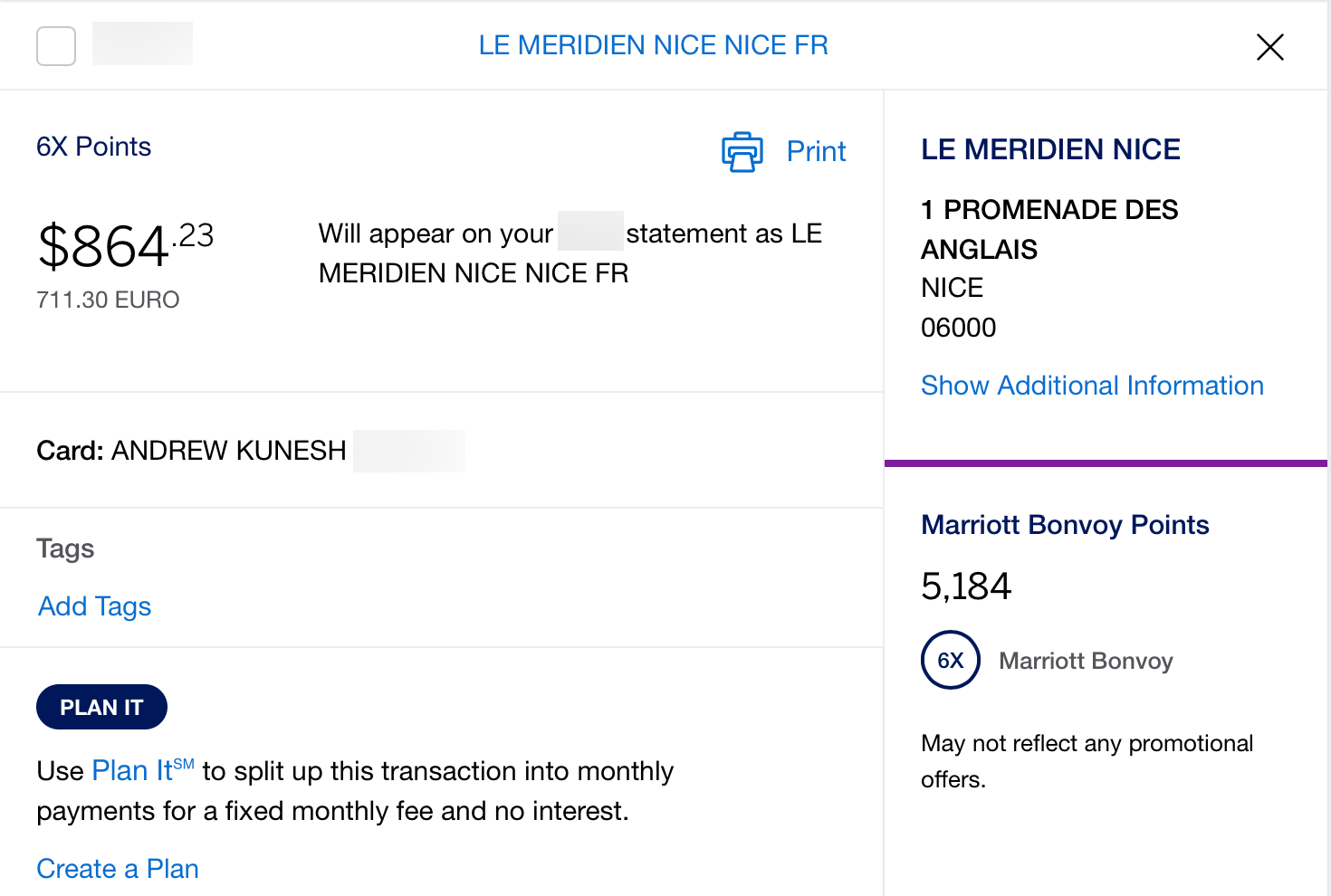Image resolution: width=1331 pixels, height=896 pixels.
Task: Click the 711.30 EURO currency text
Action: pos(108,300)
